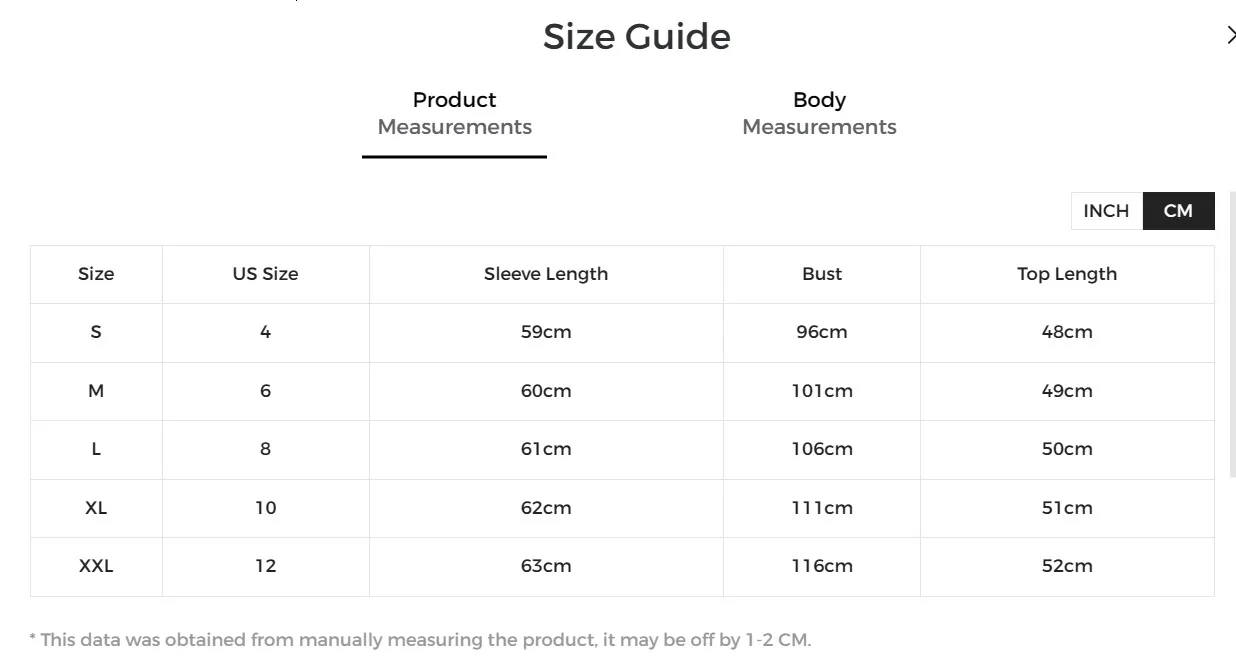
Task: Click the Top Length column header
Action: (x=1067, y=274)
